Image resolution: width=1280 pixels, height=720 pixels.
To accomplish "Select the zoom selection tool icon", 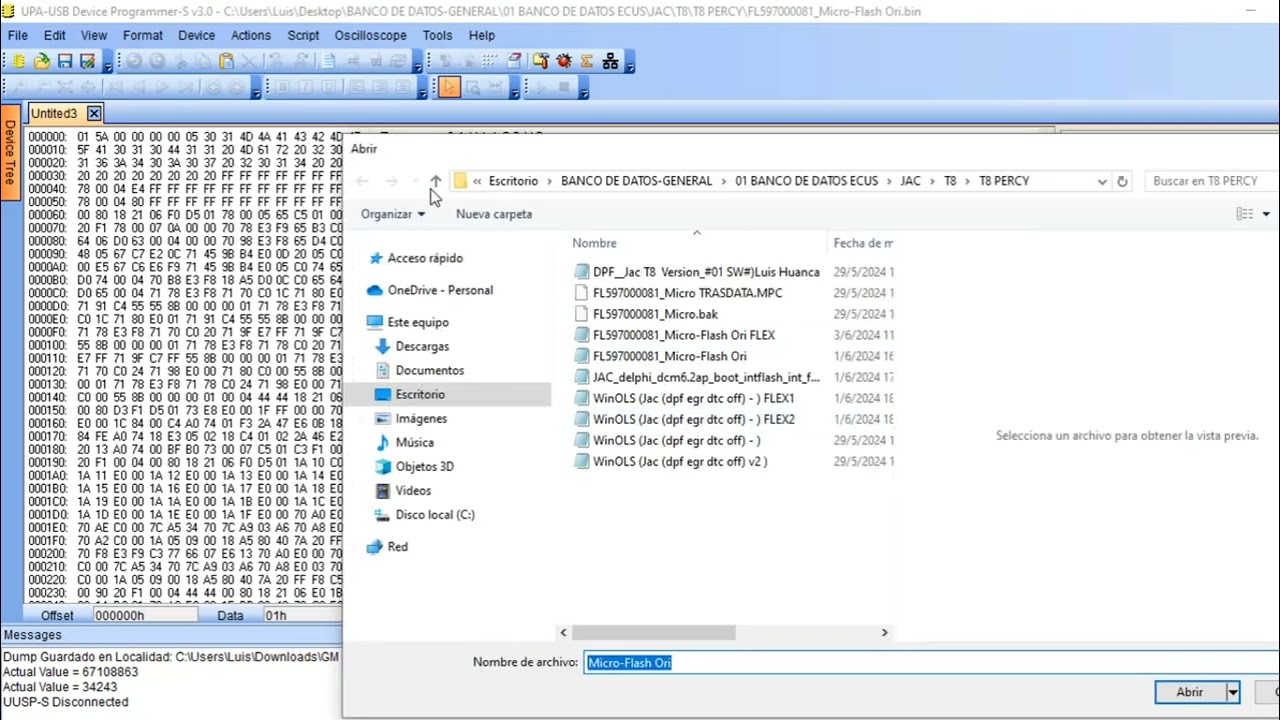I will click(x=472, y=87).
